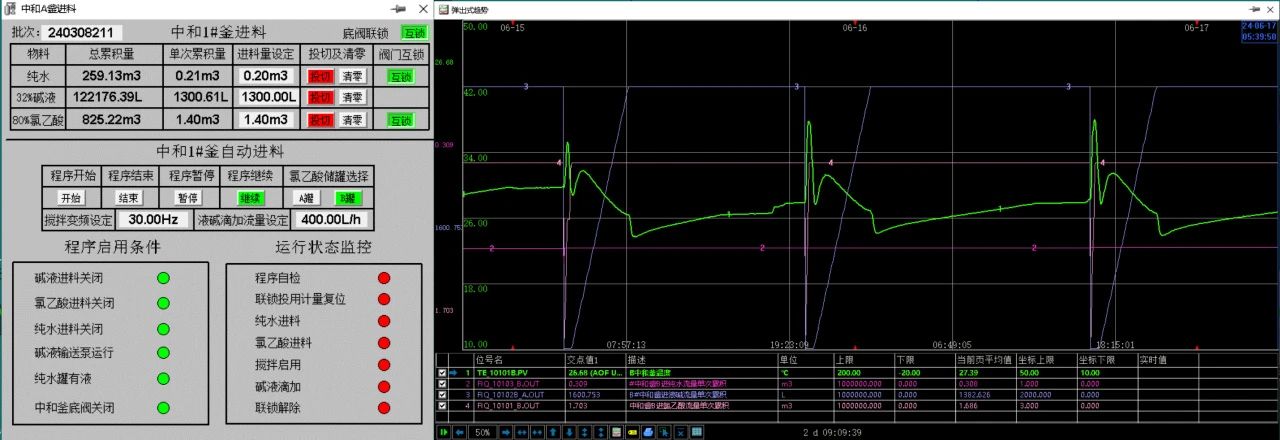Click the vertical compress arrows icon
1280x440 pixels.
pyautogui.click(x=600, y=432)
